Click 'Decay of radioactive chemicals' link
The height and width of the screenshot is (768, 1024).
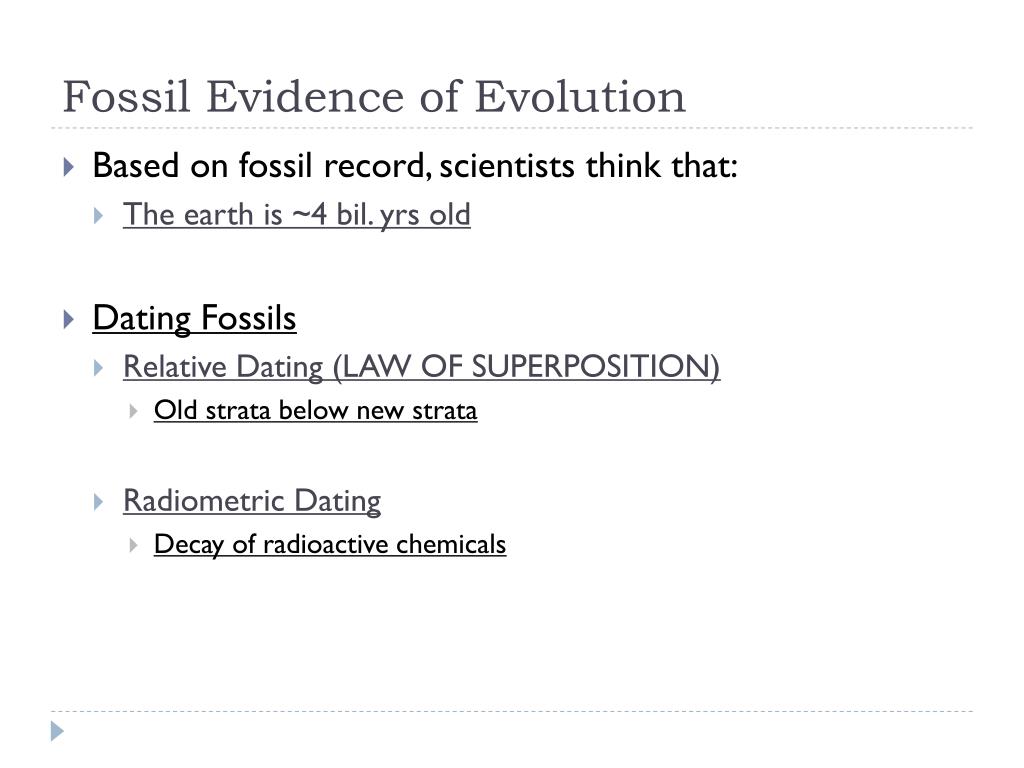[330, 545]
